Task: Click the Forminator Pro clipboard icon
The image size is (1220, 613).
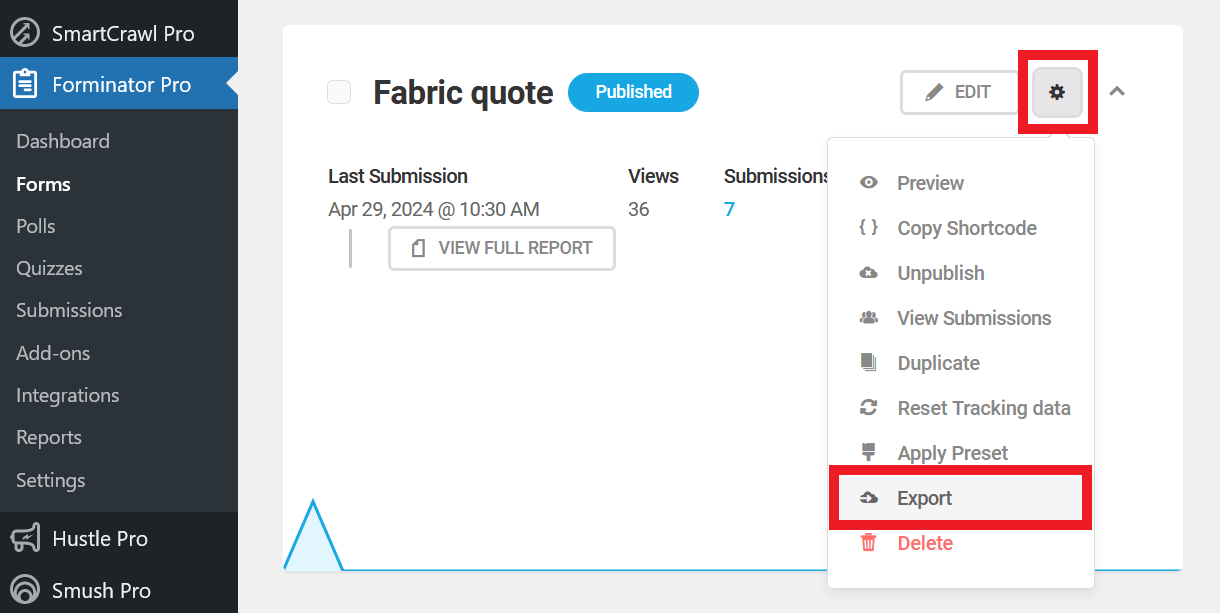Action: (x=25, y=84)
